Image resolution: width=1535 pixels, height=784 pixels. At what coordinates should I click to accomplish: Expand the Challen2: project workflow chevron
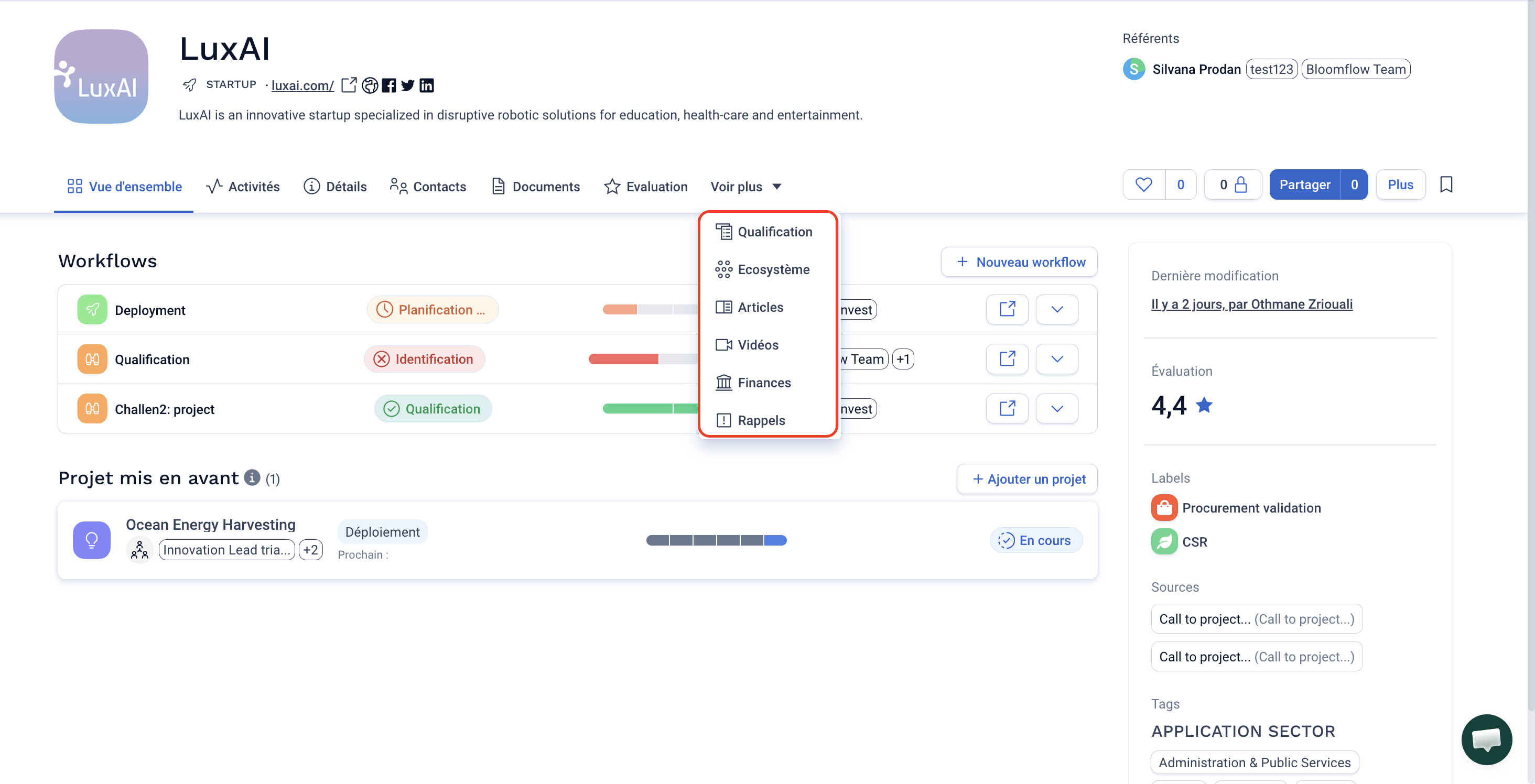(1056, 409)
